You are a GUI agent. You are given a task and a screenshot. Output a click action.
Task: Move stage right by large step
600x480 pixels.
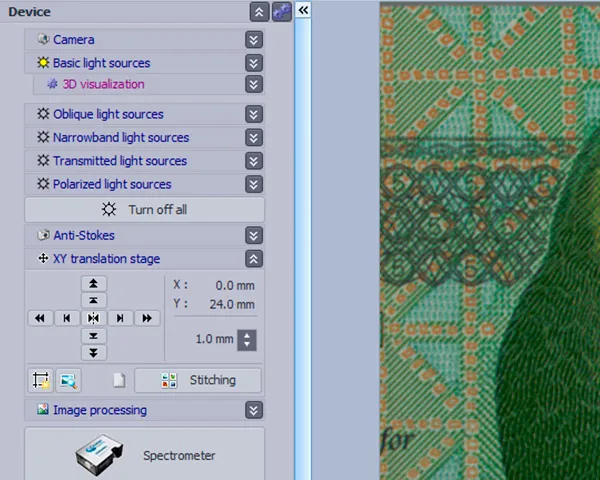tap(147, 318)
